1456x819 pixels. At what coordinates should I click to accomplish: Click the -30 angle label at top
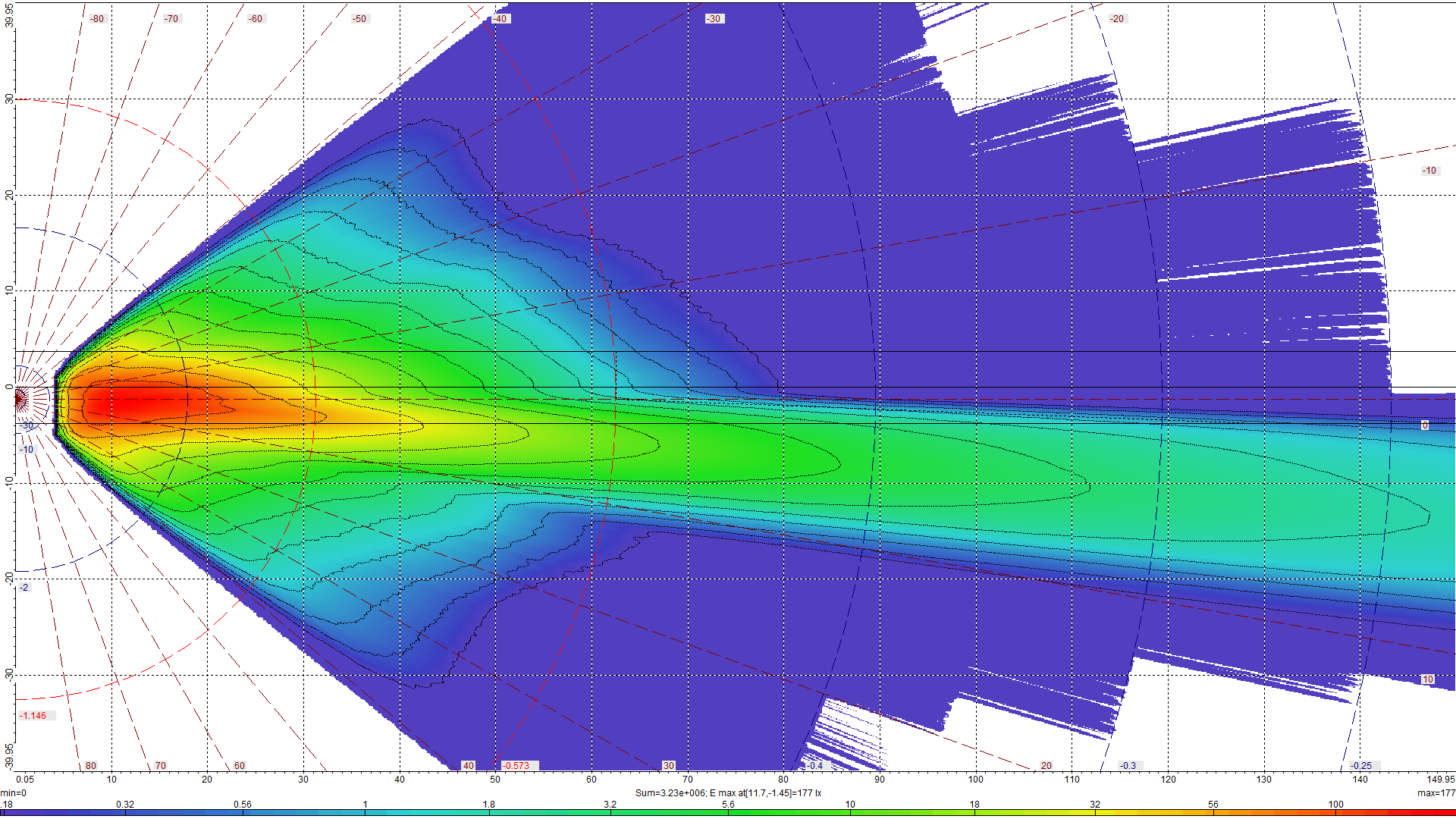[x=714, y=19]
